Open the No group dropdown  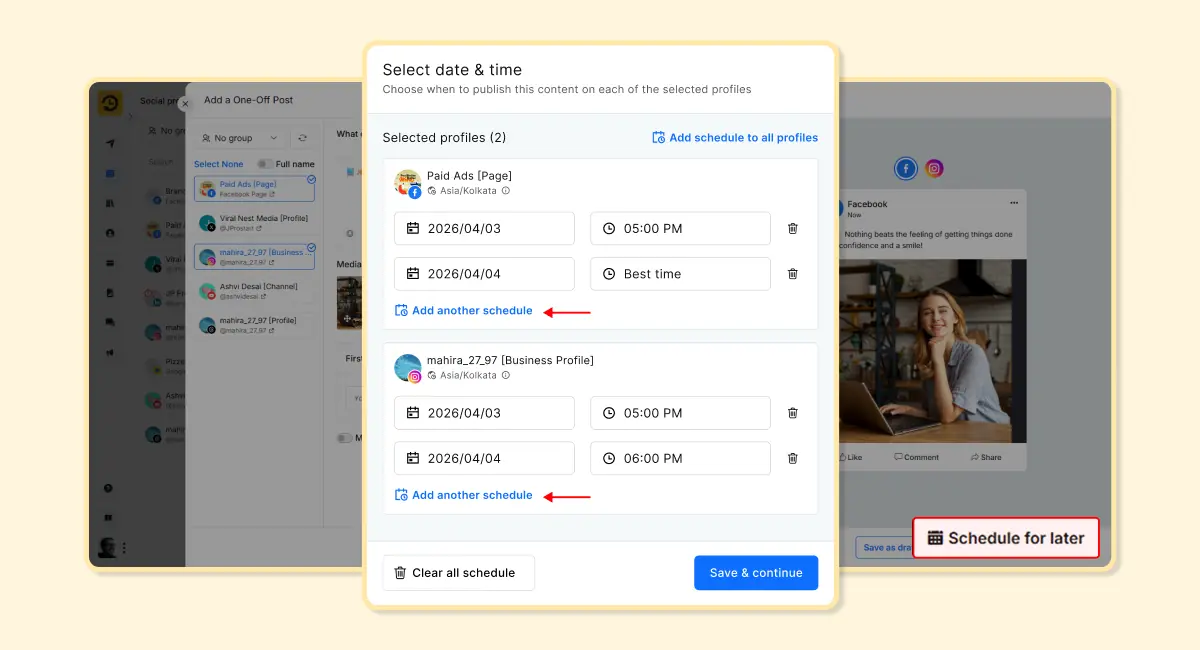238,138
